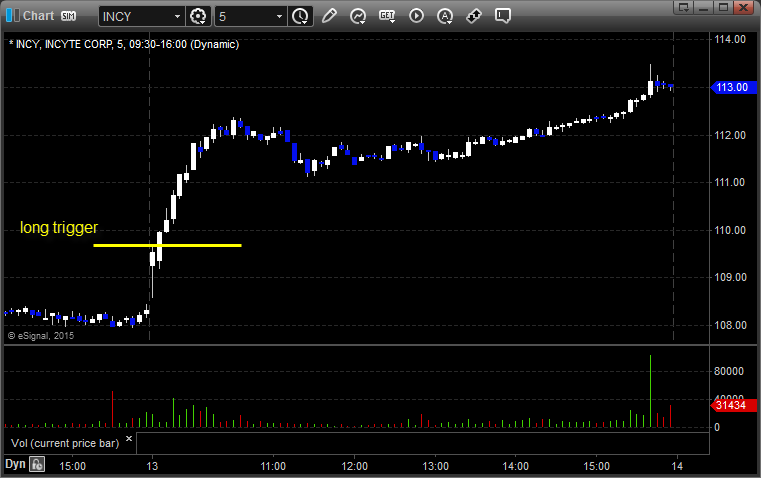The width and height of the screenshot is (761, 478).
Task: Start bar replay with play icon
Action: pos(416,16)
